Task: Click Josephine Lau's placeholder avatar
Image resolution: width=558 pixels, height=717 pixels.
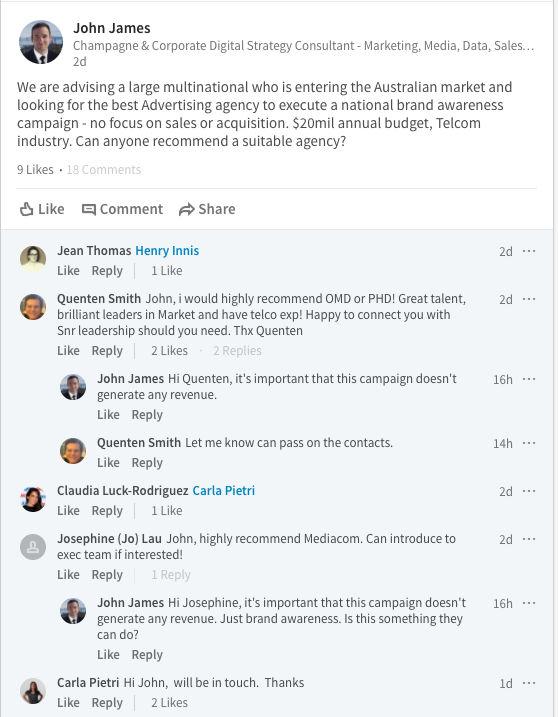Action: [x=33, y=547]
